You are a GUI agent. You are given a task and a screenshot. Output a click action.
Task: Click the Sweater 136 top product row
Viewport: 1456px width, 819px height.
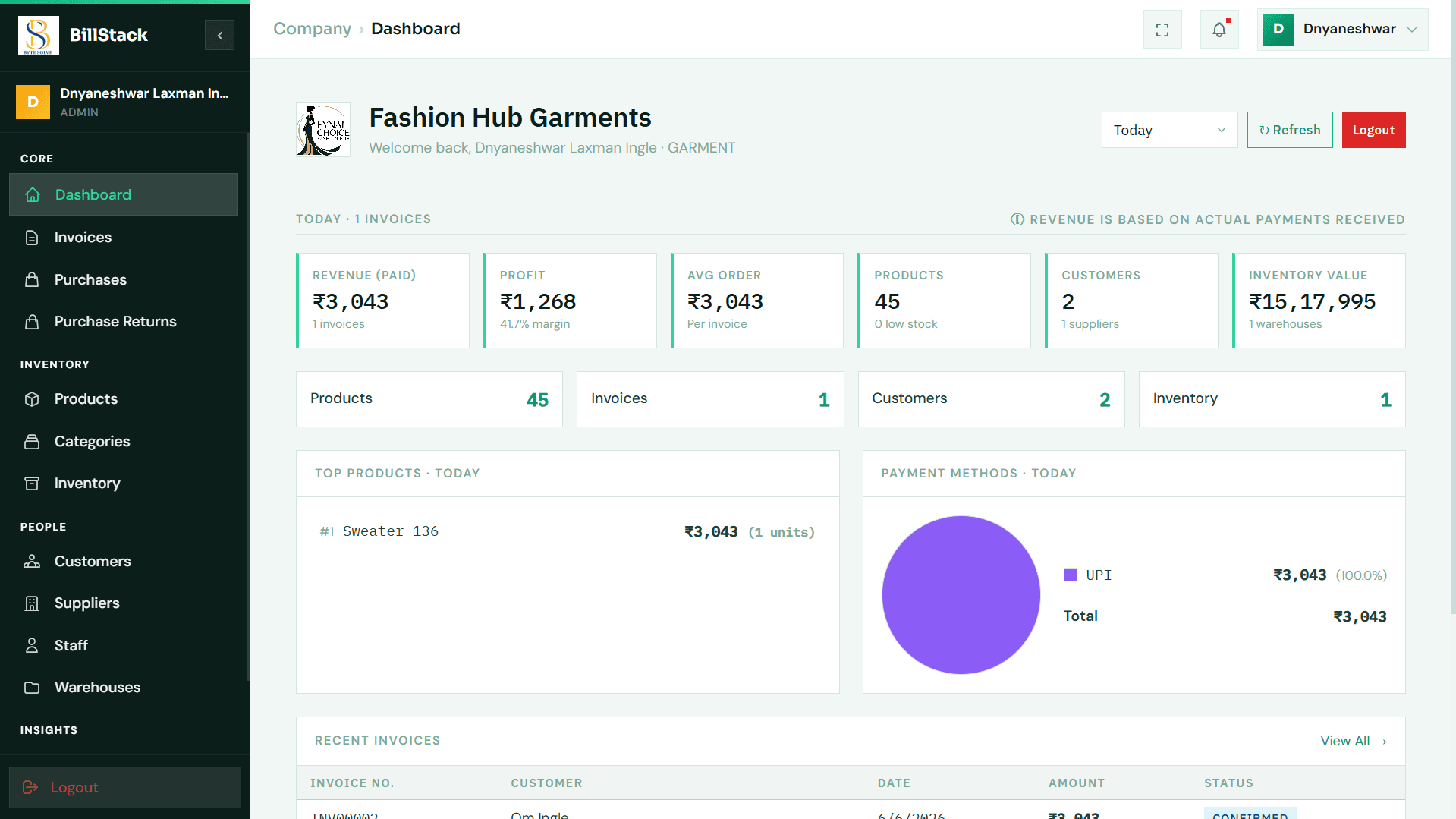568,532
